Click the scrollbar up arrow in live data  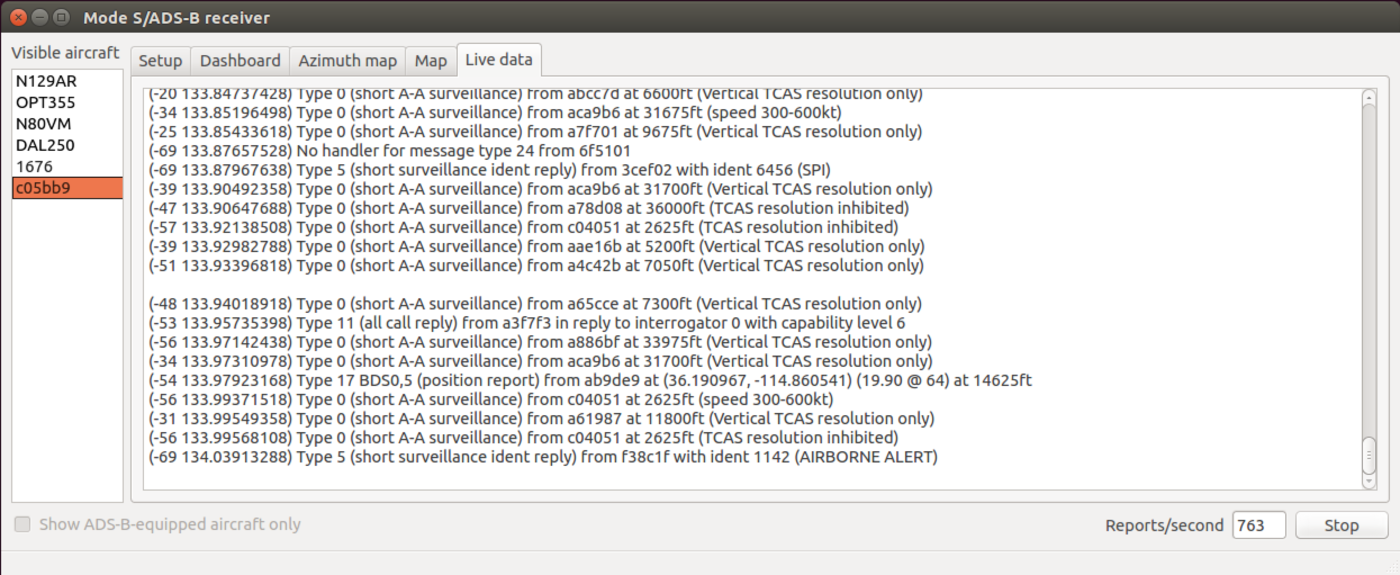1369,97
